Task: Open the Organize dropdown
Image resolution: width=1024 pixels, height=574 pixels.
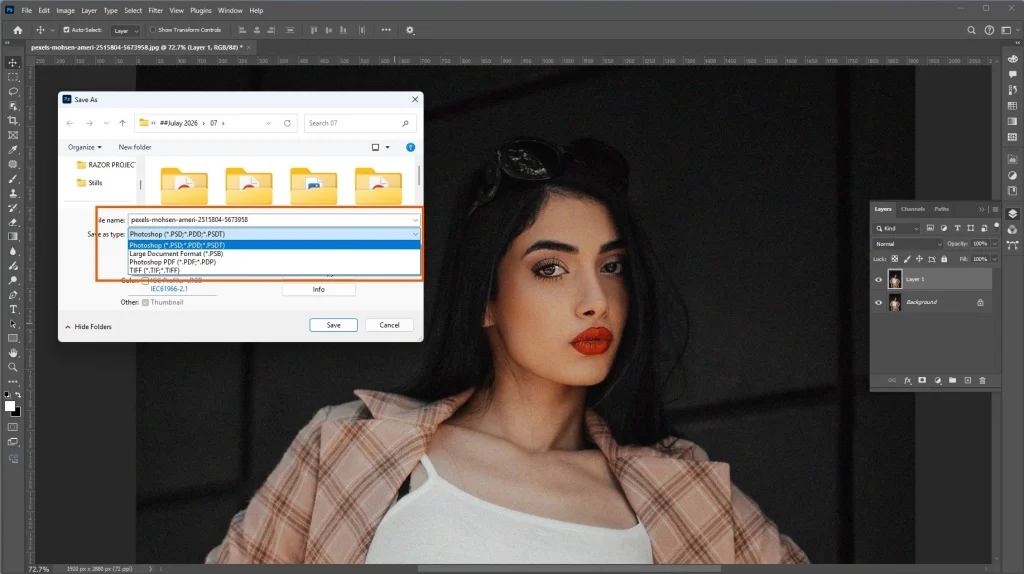Action: pos(84,148)
